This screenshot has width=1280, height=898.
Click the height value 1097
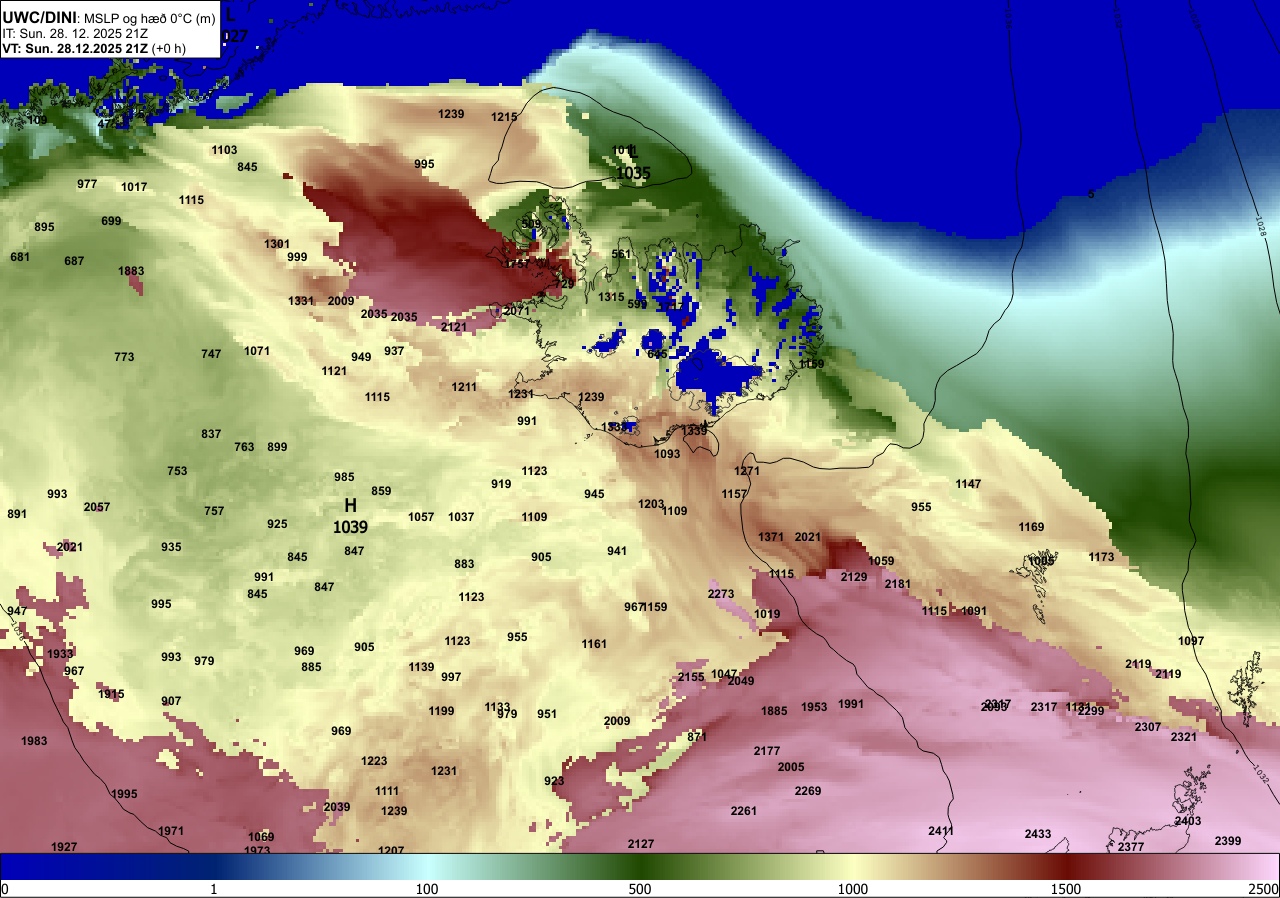(1191, 641)
